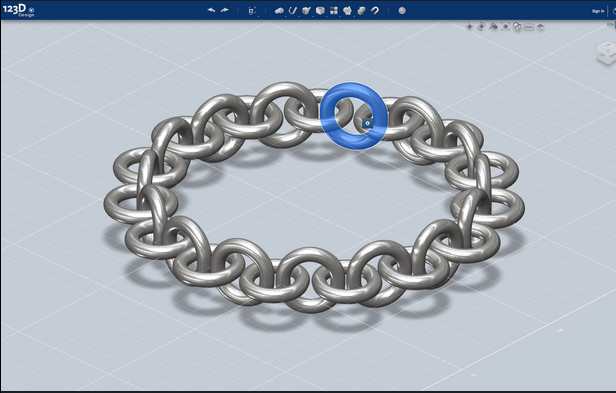616x393 pixels.
Task: Open the Primitives tool menu
Action: [x=279, y=11]
